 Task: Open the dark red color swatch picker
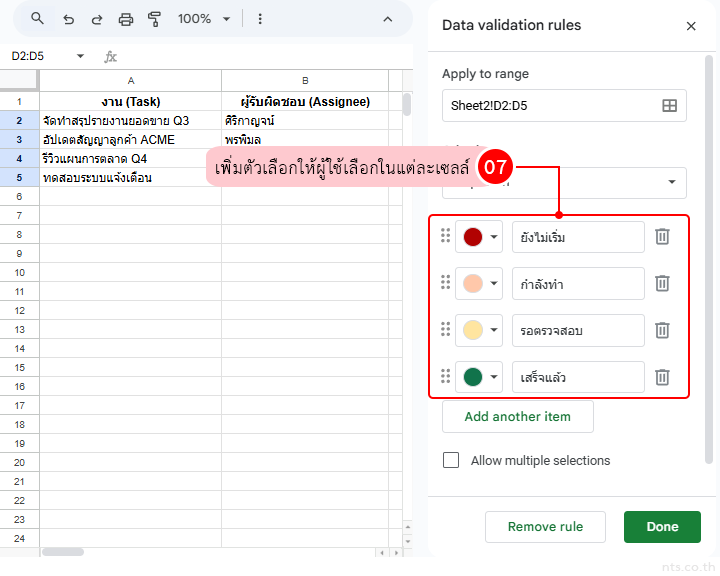click(479, 237)
